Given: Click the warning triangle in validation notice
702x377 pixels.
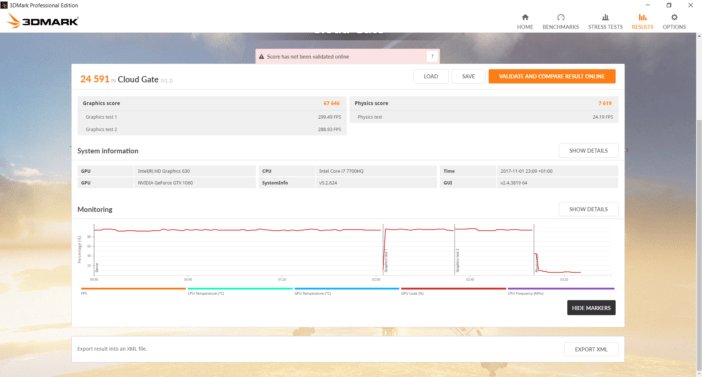Looking at the screenshot, I should 261,57.
